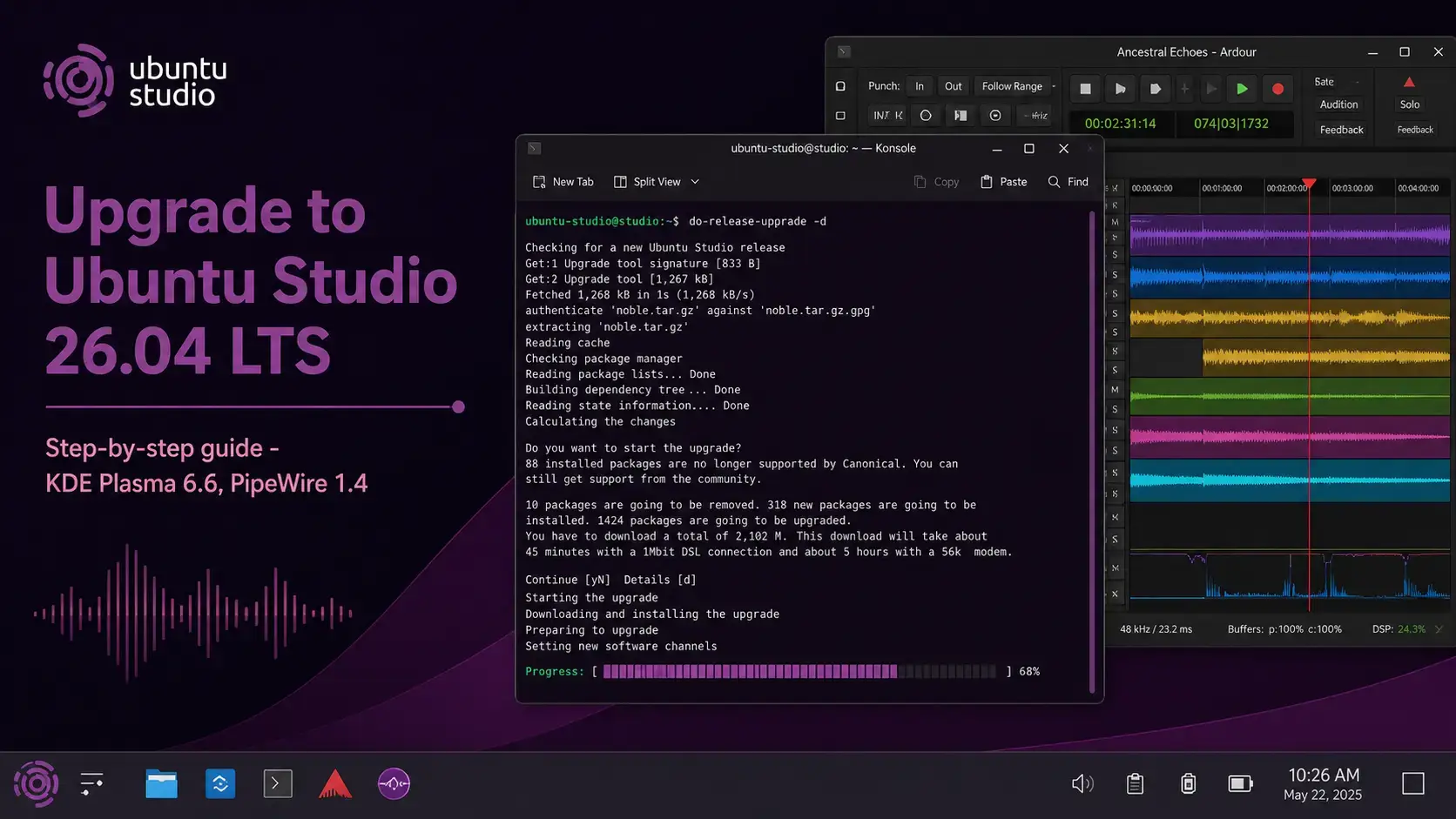Click the red playhead marker on Ardour ruler
Screen dimensions: 1456x819
pos(1309,183)
